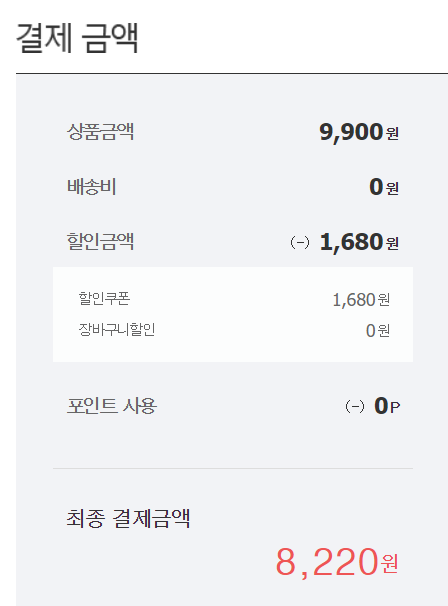The image size is (448, 606).
Task: Click the 1,680원 coupon discount value
Action: click(x=361, y=300)
